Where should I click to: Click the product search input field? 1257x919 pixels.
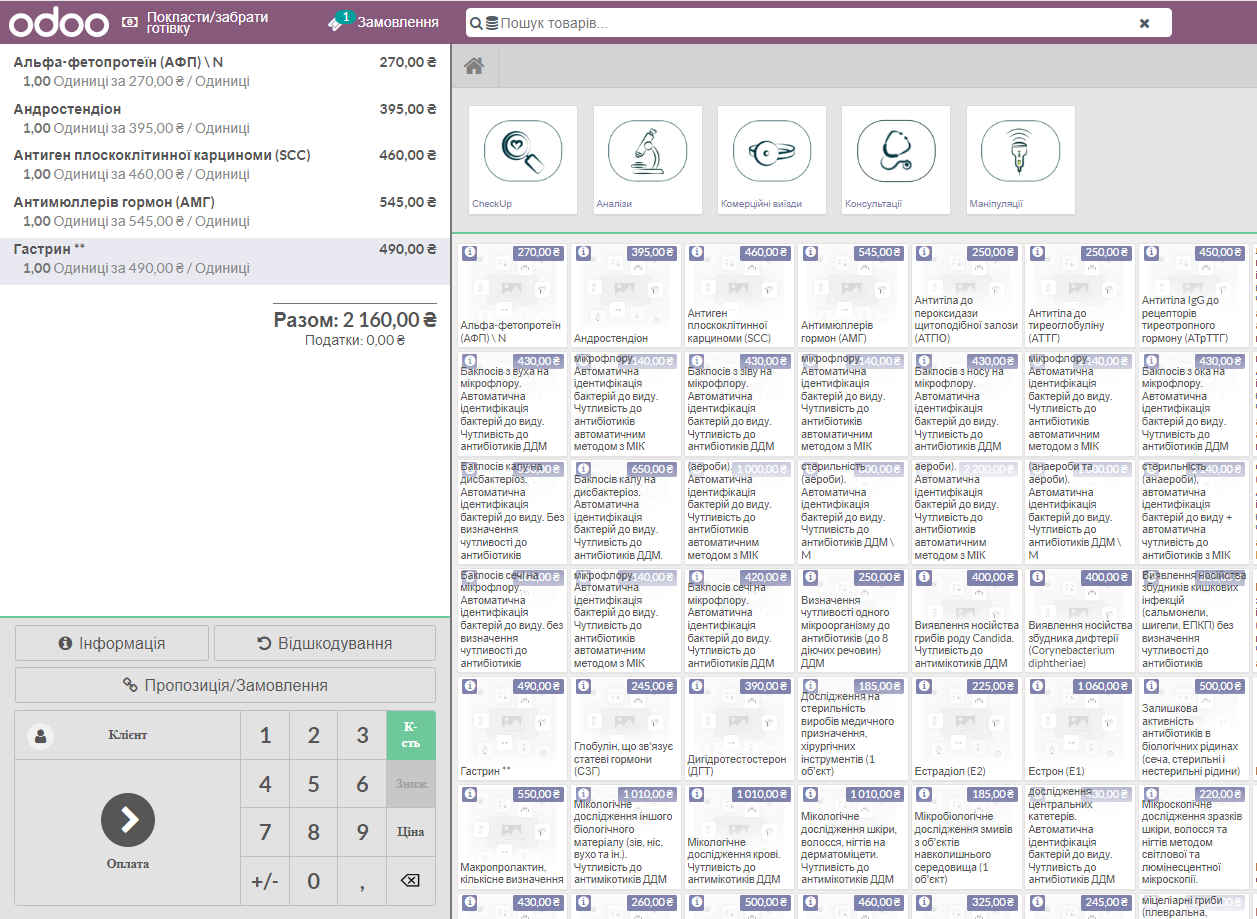point(810,23)
